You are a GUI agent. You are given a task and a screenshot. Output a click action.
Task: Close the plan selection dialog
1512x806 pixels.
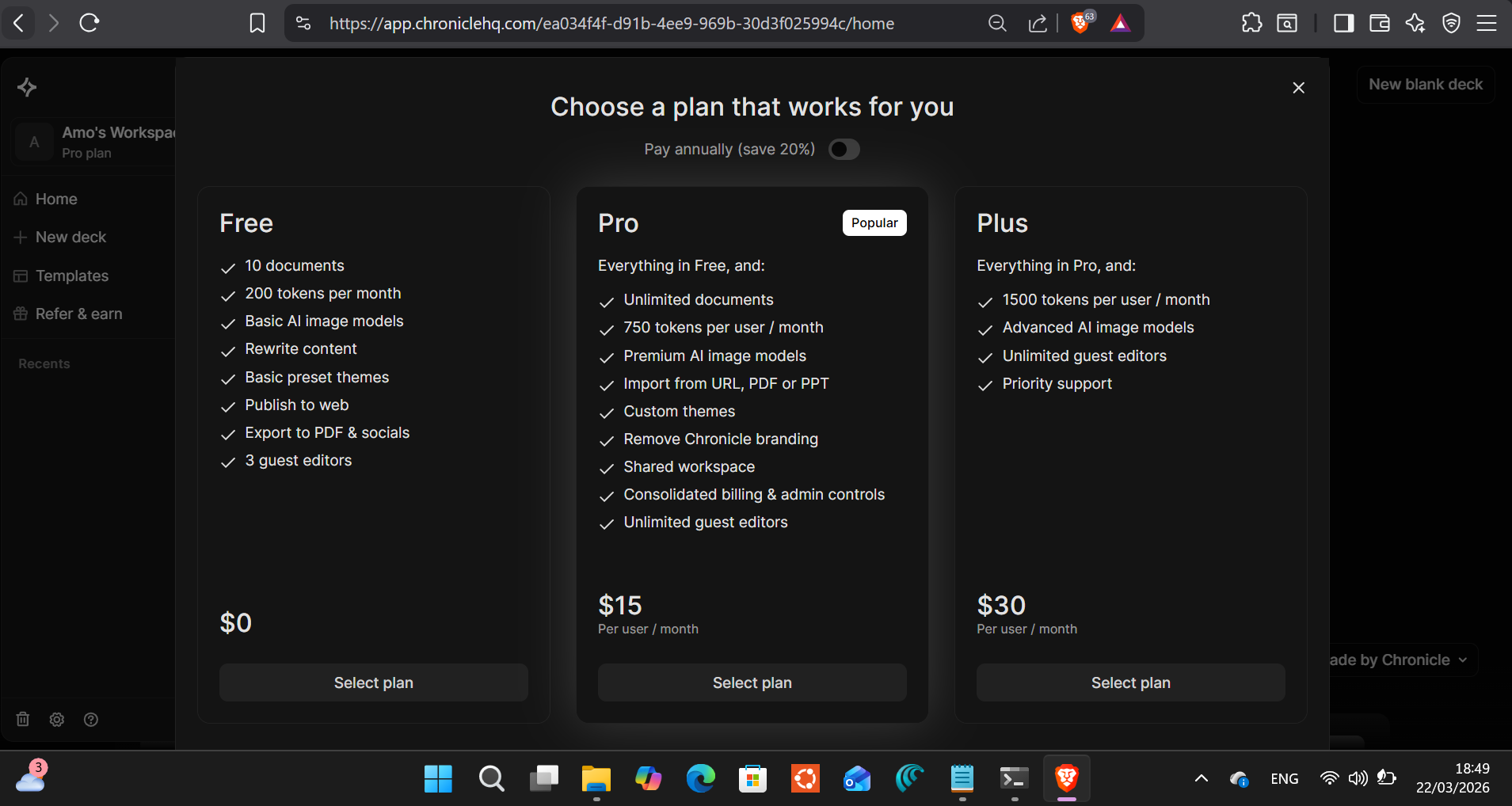pyautogui.click(x=1298, y=88)
